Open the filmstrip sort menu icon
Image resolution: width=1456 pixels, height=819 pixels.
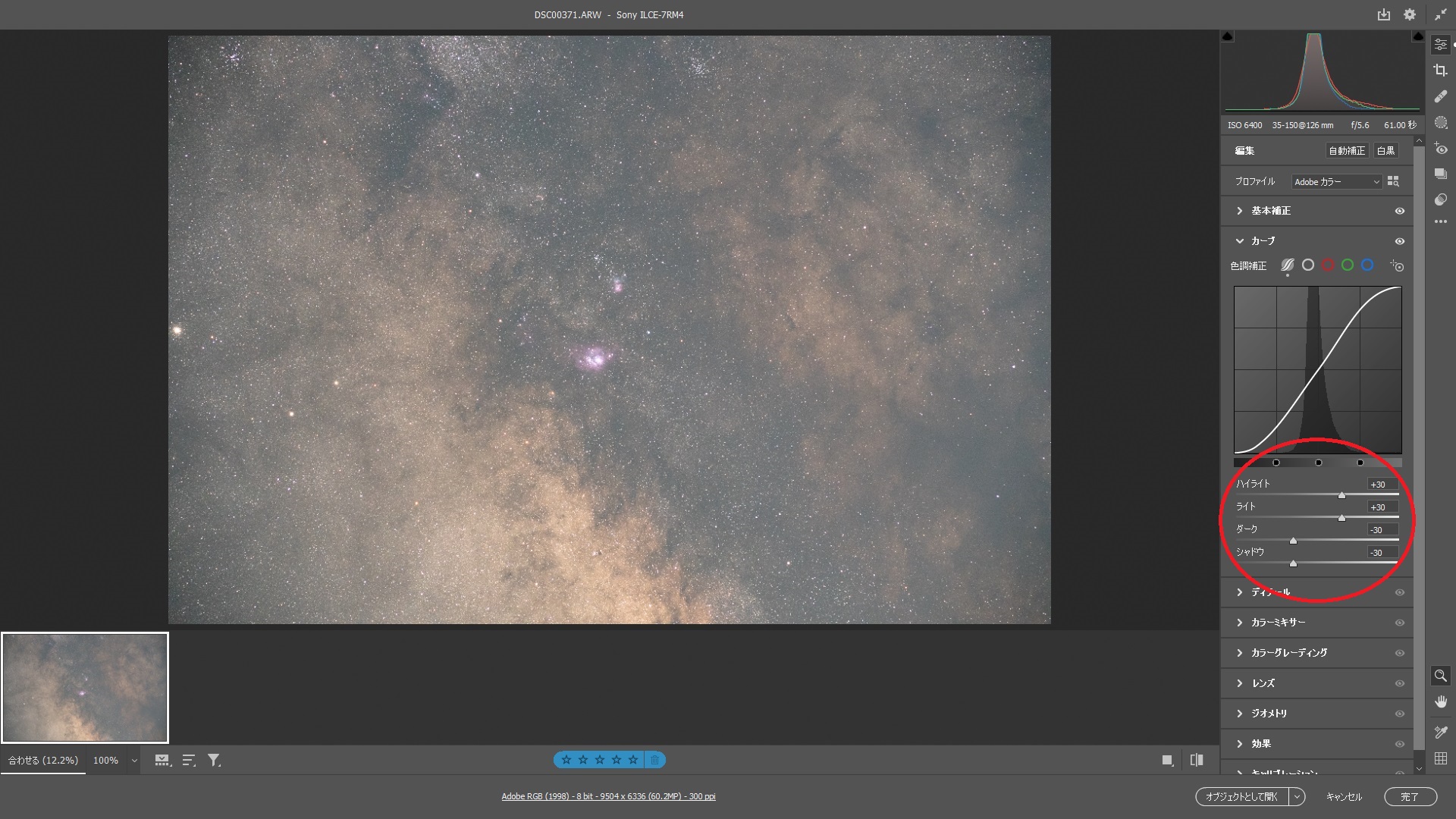pos(189,760)
